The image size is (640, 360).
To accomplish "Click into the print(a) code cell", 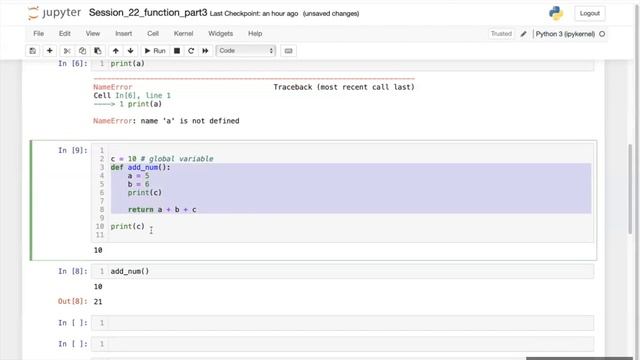I will click(x=342, y=64).
